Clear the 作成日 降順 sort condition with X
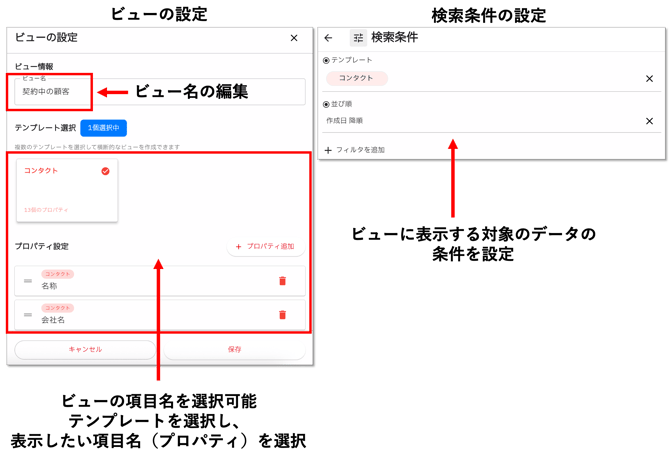Screen dimensions: 670x462 point(648,120)
